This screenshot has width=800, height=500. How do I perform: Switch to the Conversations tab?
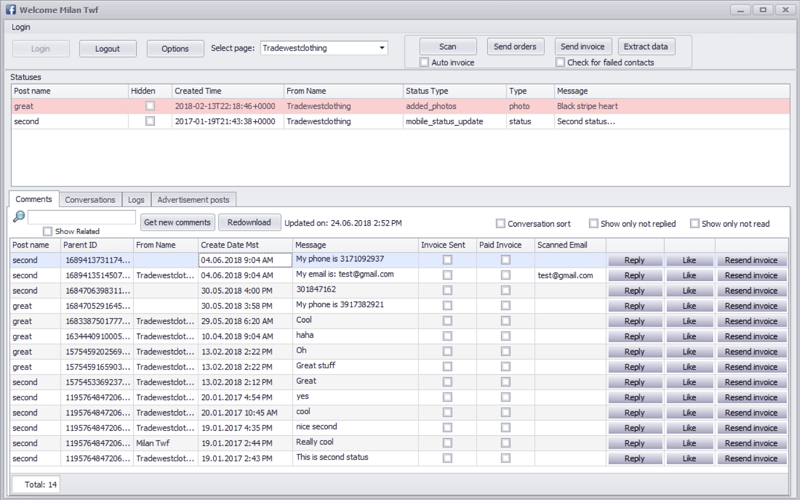click(x=90, y=199)
